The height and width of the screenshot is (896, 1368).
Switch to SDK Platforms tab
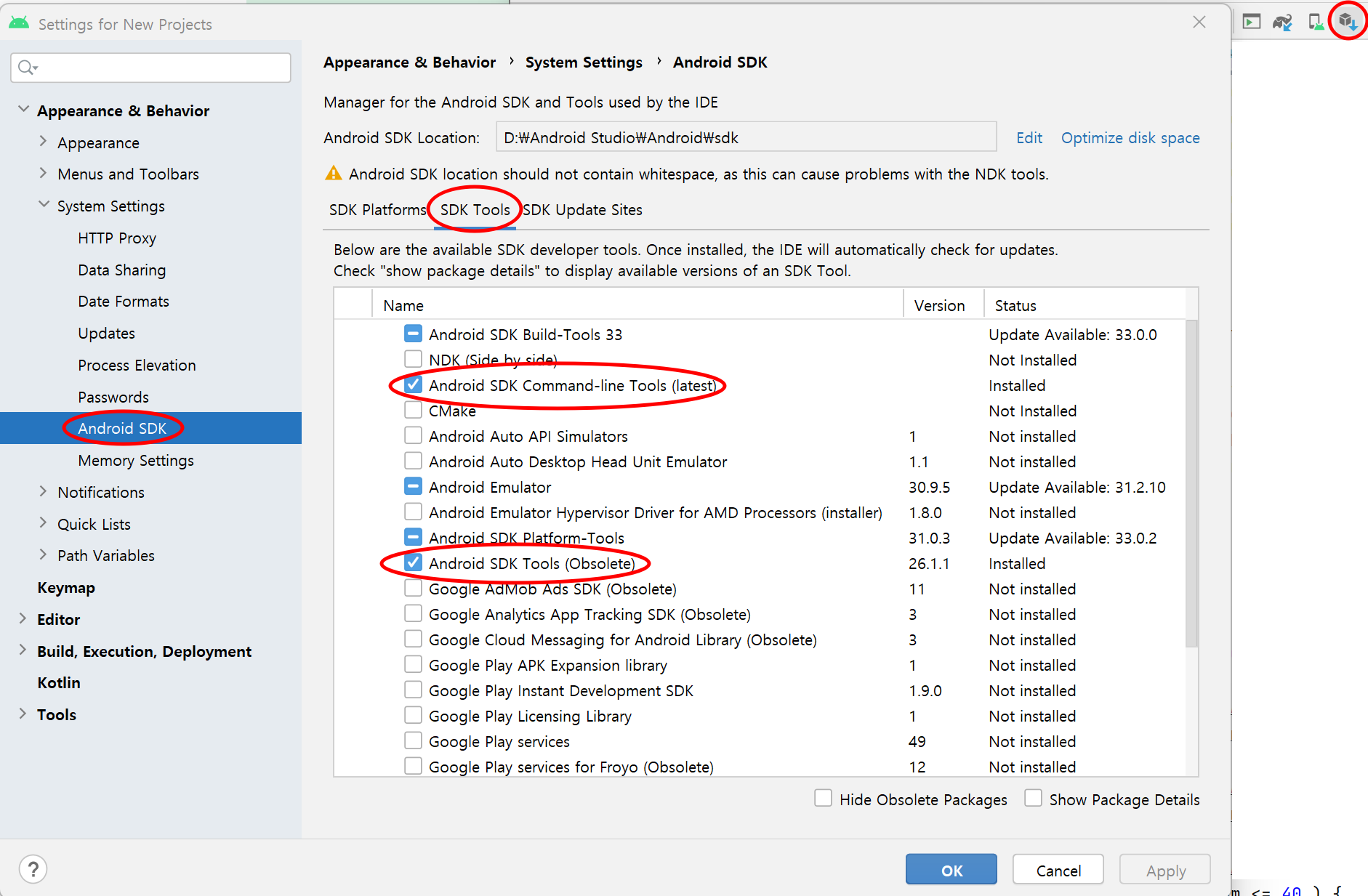(377, 210)
